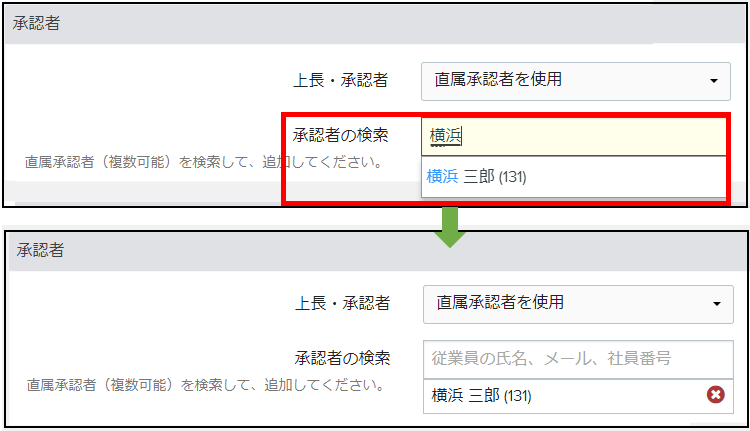Select the 横浜 三郎 (131) autocomplete suggestion
This screenshot has height=431, width=750.
pos(574,177)
